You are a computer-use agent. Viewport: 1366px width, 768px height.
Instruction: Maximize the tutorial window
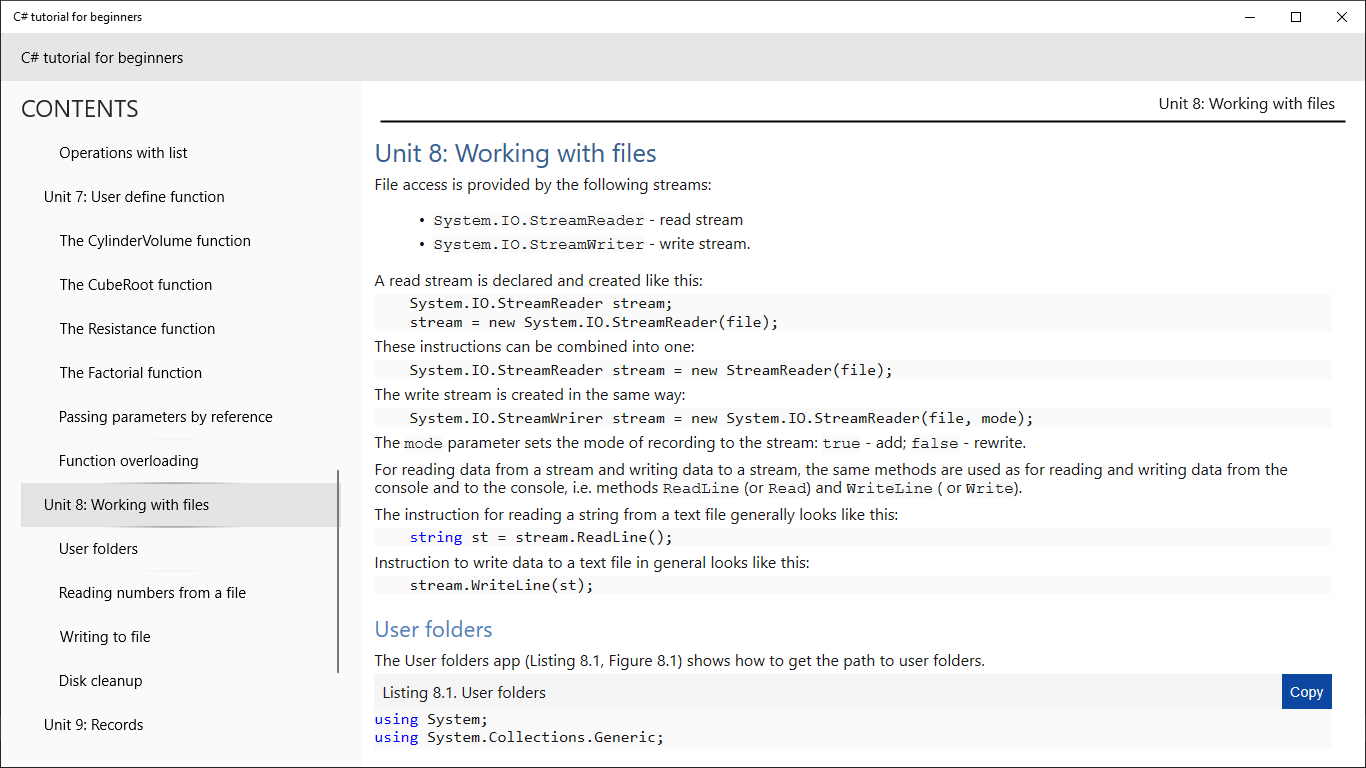point(1296,17)
